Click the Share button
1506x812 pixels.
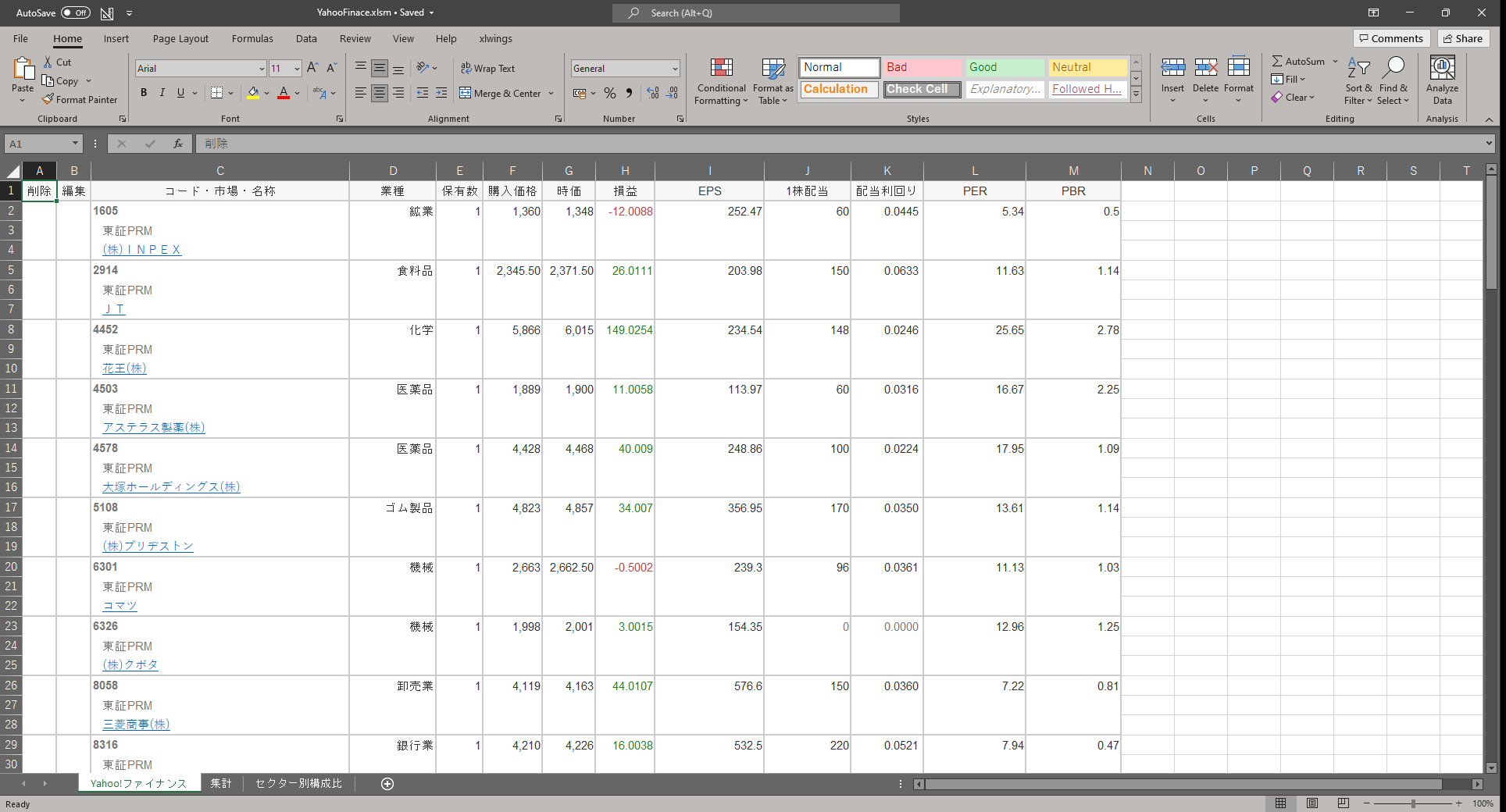[1463, 38]
